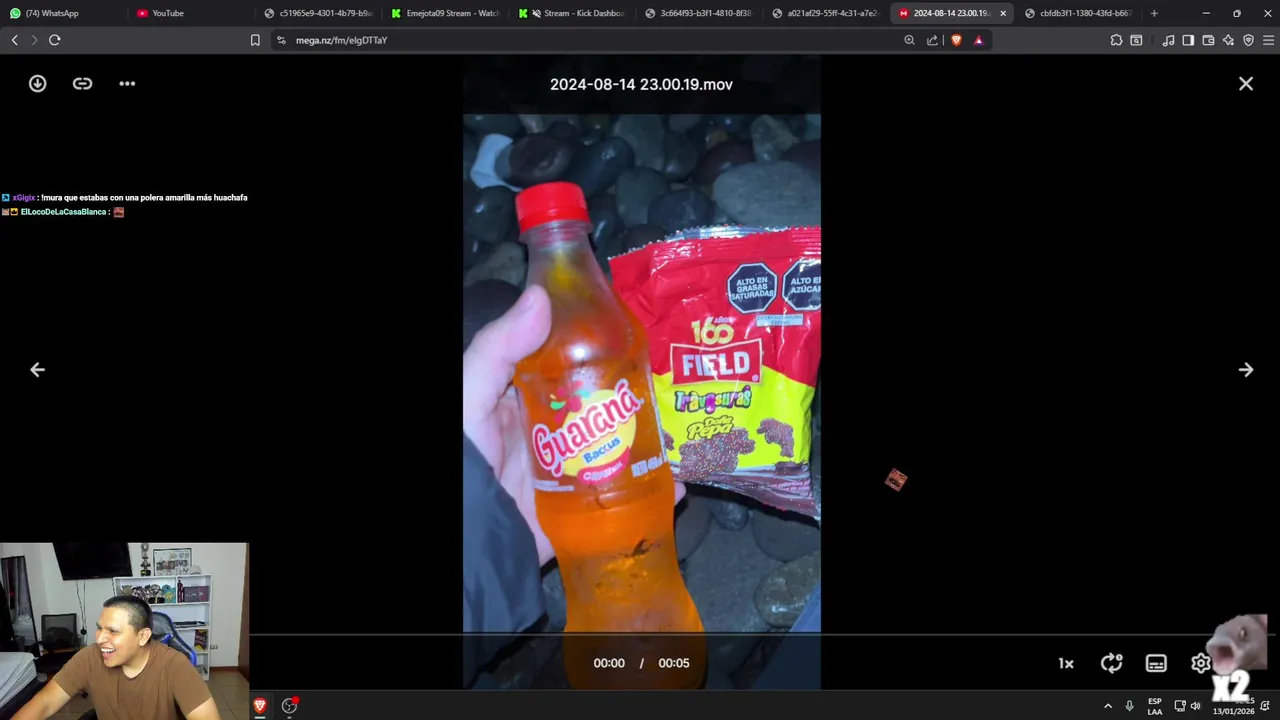Open browser extensions puzzle icon
The image size is (1280, 720).
click(1116, 40)
